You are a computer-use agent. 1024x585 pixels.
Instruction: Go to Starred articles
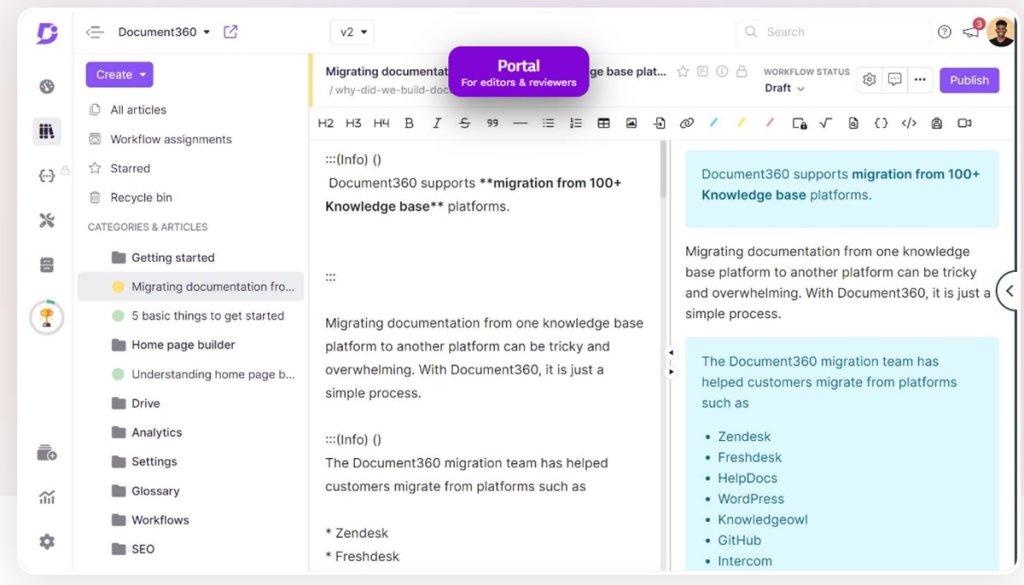pyautogui.click(x=130, y=168)
